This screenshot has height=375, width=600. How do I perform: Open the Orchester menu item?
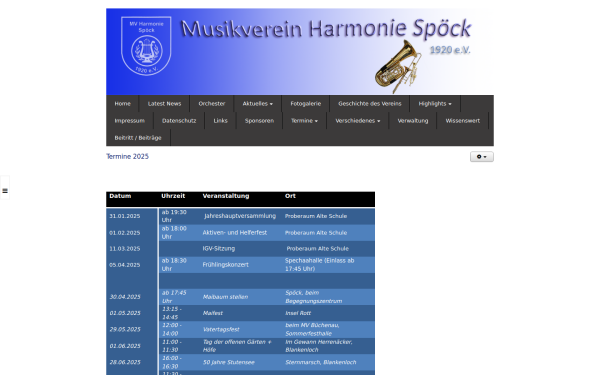coord(212,104)
